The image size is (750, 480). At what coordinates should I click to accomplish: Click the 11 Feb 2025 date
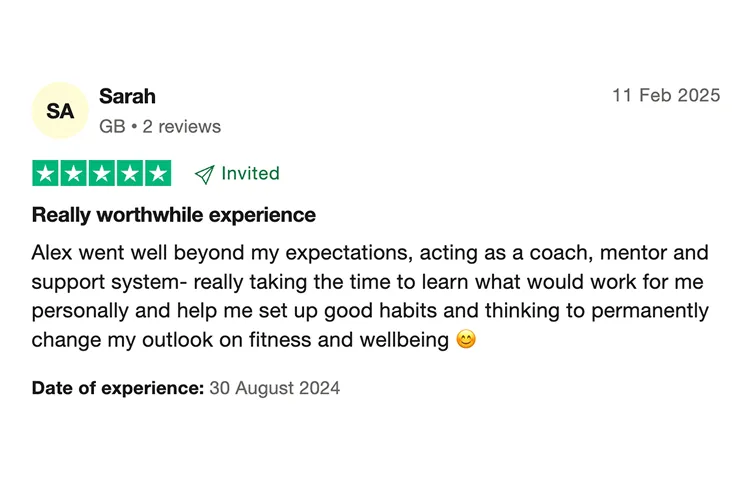tap(666, 95)
